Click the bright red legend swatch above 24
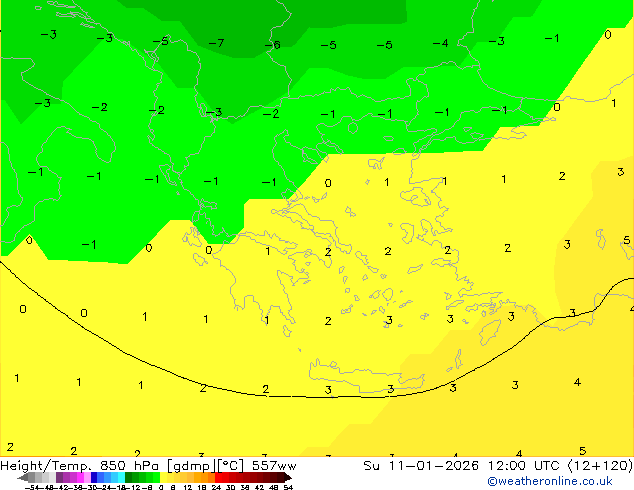The width and height of the screenshot is (634, 490). (218, 477)
